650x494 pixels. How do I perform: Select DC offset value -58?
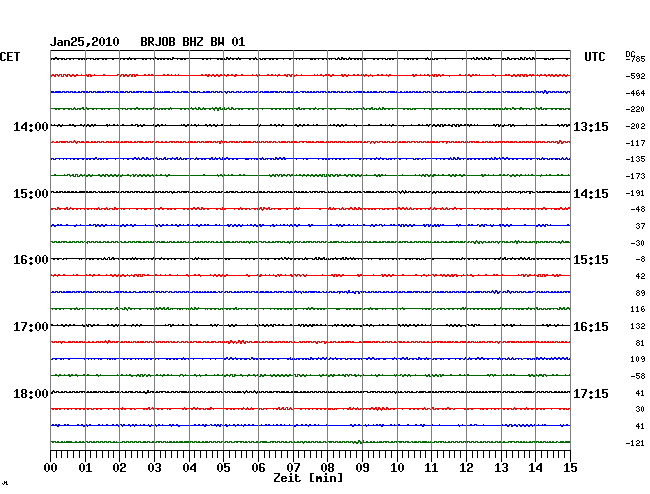pos(638,376)
